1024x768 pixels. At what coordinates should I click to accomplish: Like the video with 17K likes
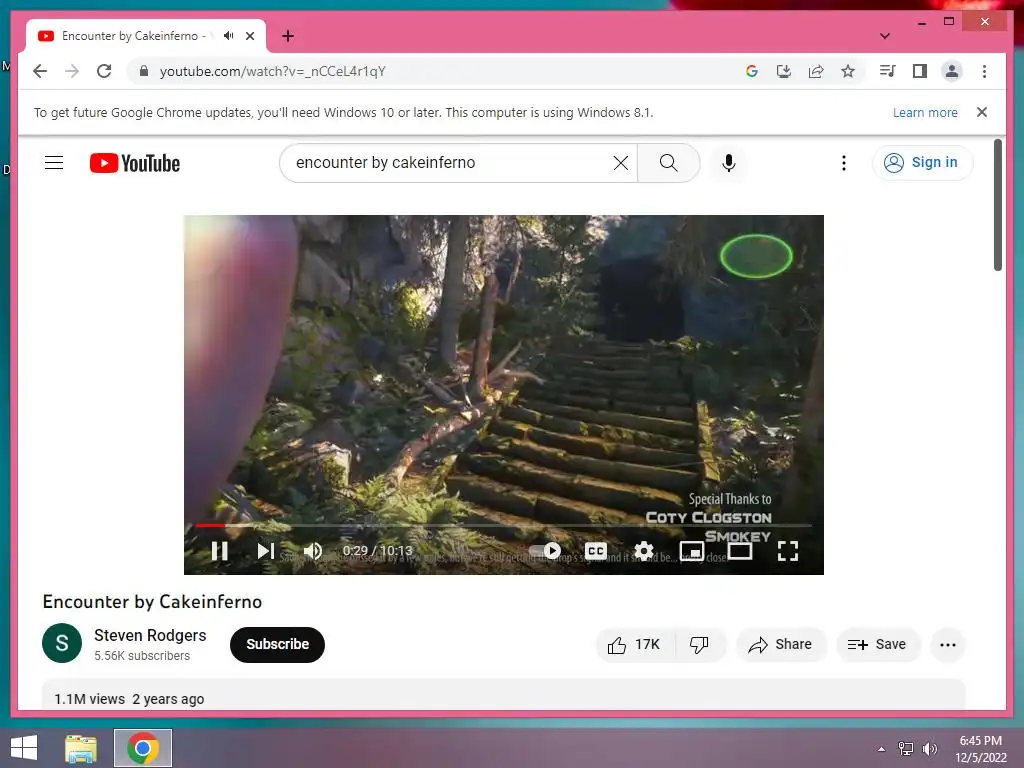coord(634,645)
